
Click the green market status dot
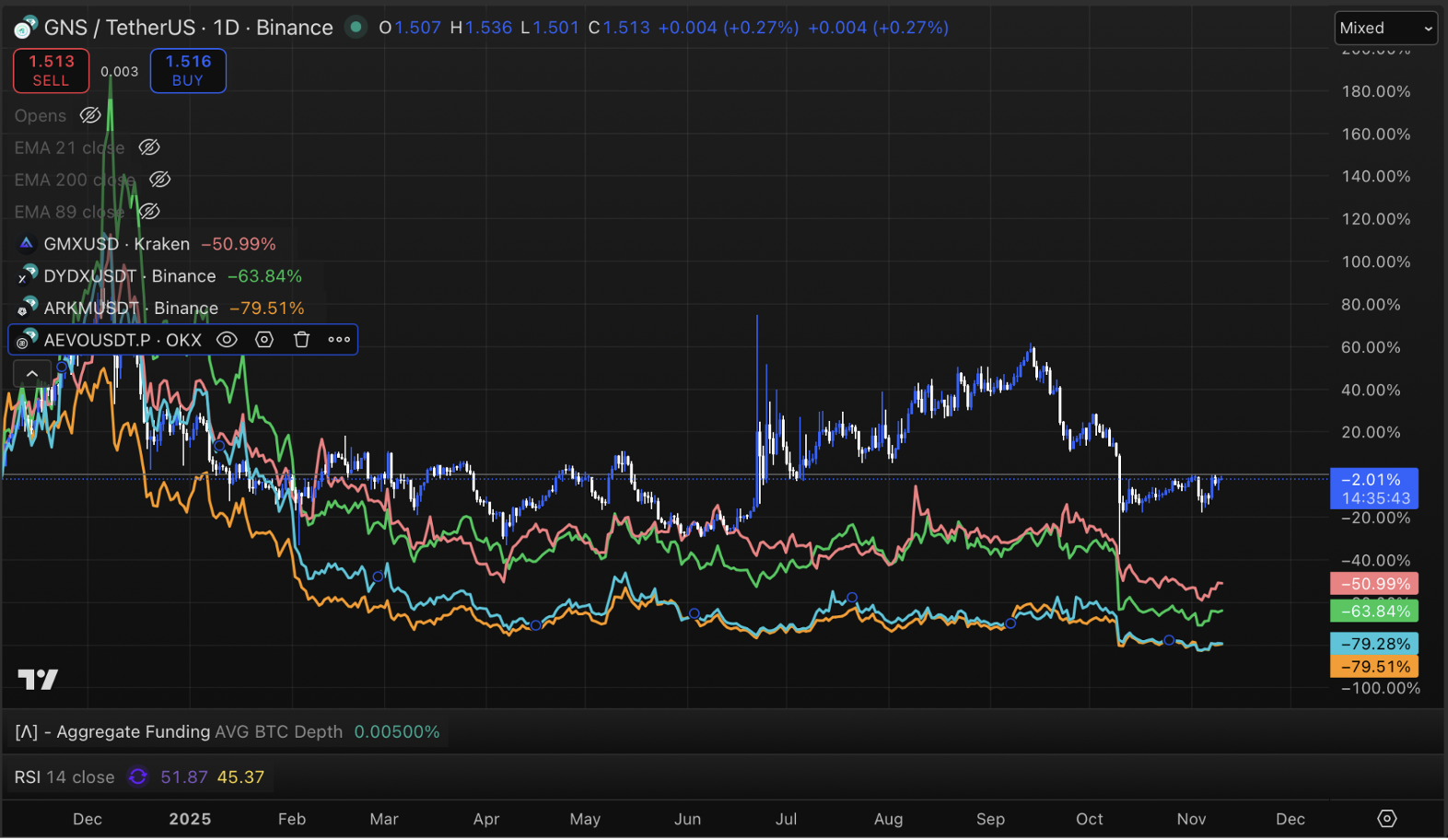(356, 27)
